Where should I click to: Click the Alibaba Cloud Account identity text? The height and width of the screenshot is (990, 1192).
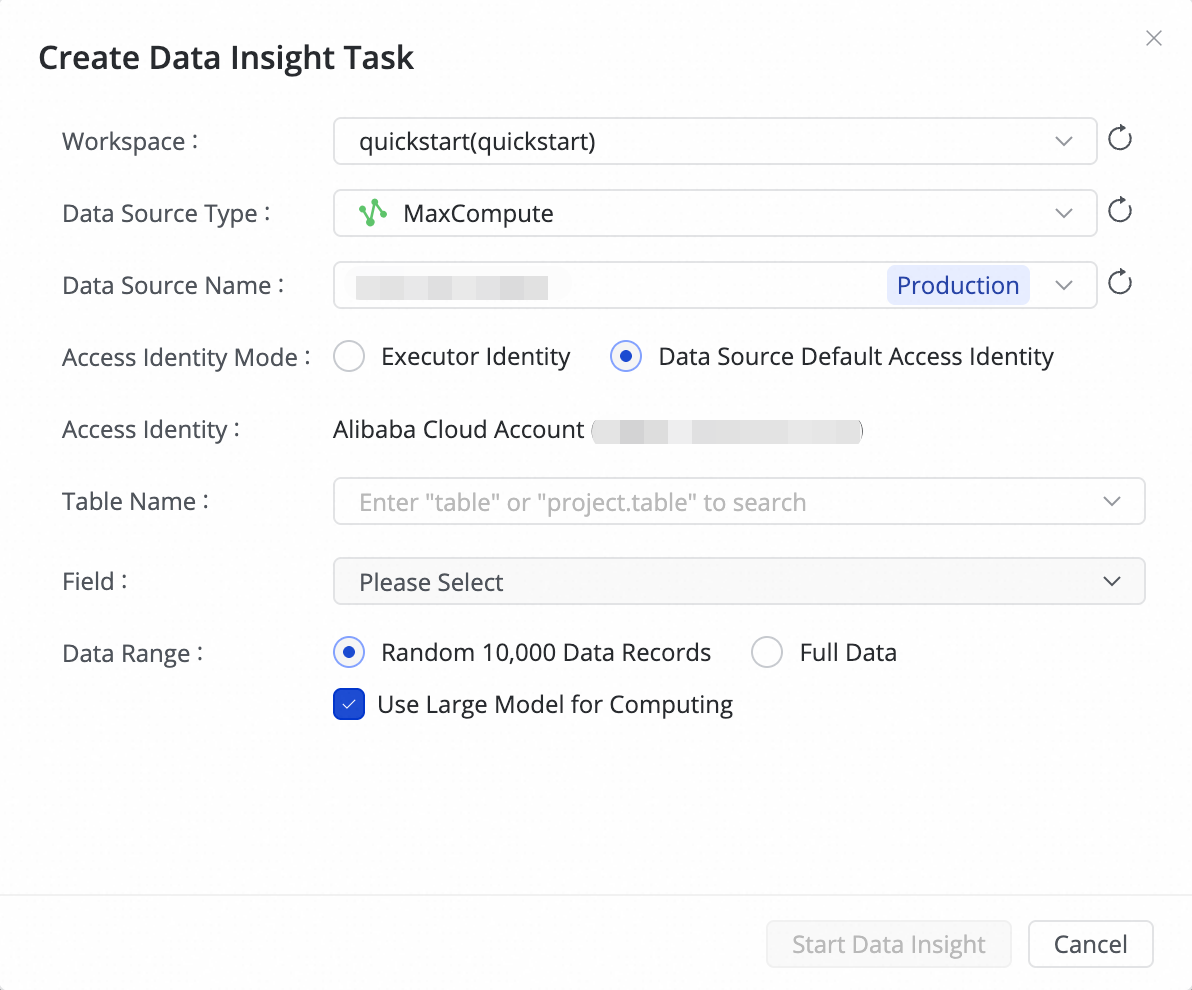pyautogui.click(x=458, y=430)
